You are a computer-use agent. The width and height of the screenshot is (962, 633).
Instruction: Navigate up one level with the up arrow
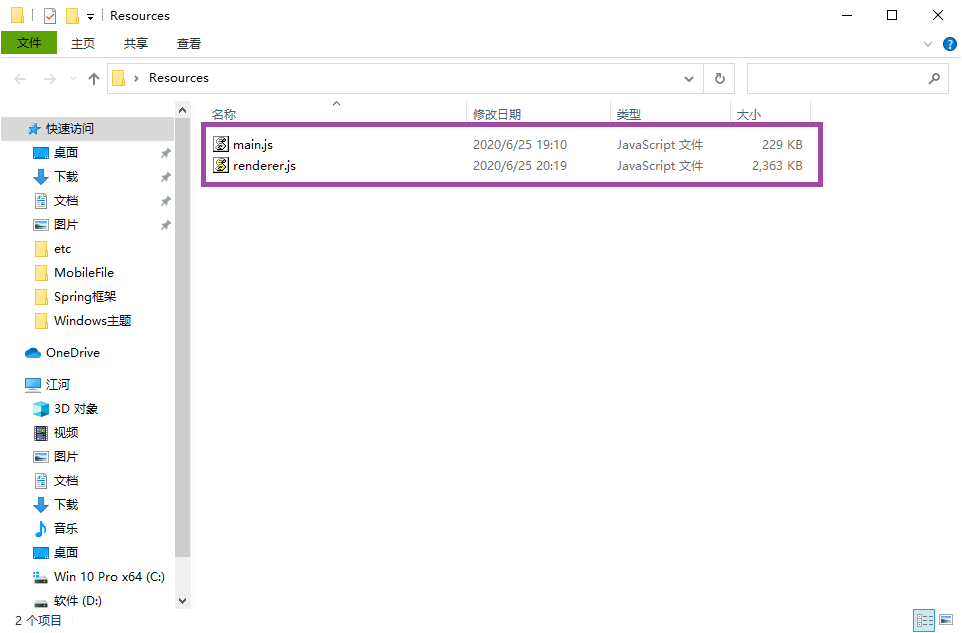(93, 77)
